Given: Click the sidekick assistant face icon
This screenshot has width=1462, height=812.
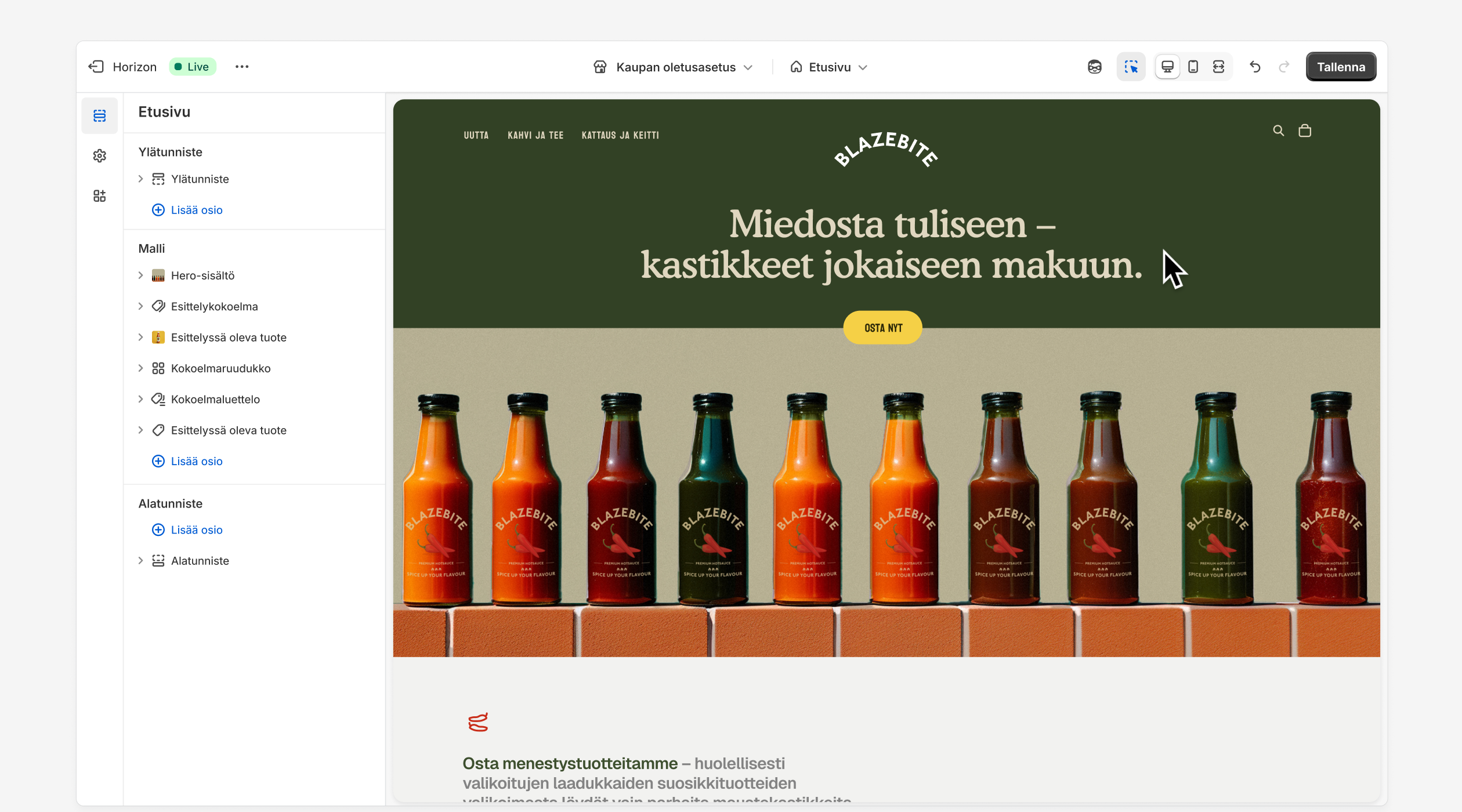Looking at the screenshot, I should tap(1095, 67).
